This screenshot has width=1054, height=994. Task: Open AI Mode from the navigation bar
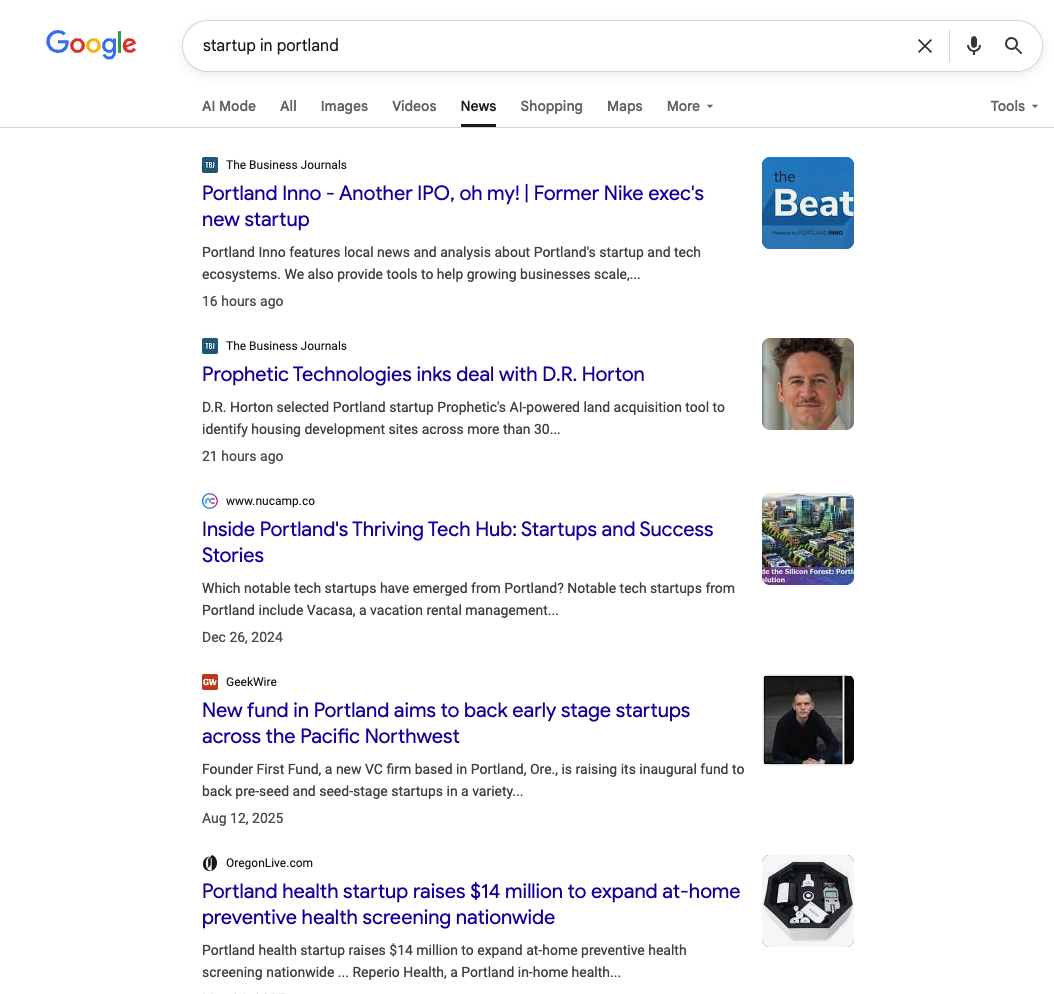(x=228, y=106)
